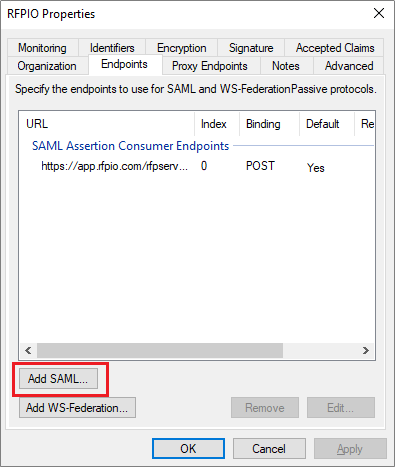Select the Encryption tab
The width and height of the screenshot is (395, 467).
pyautogui.click(x=182, y=48)
